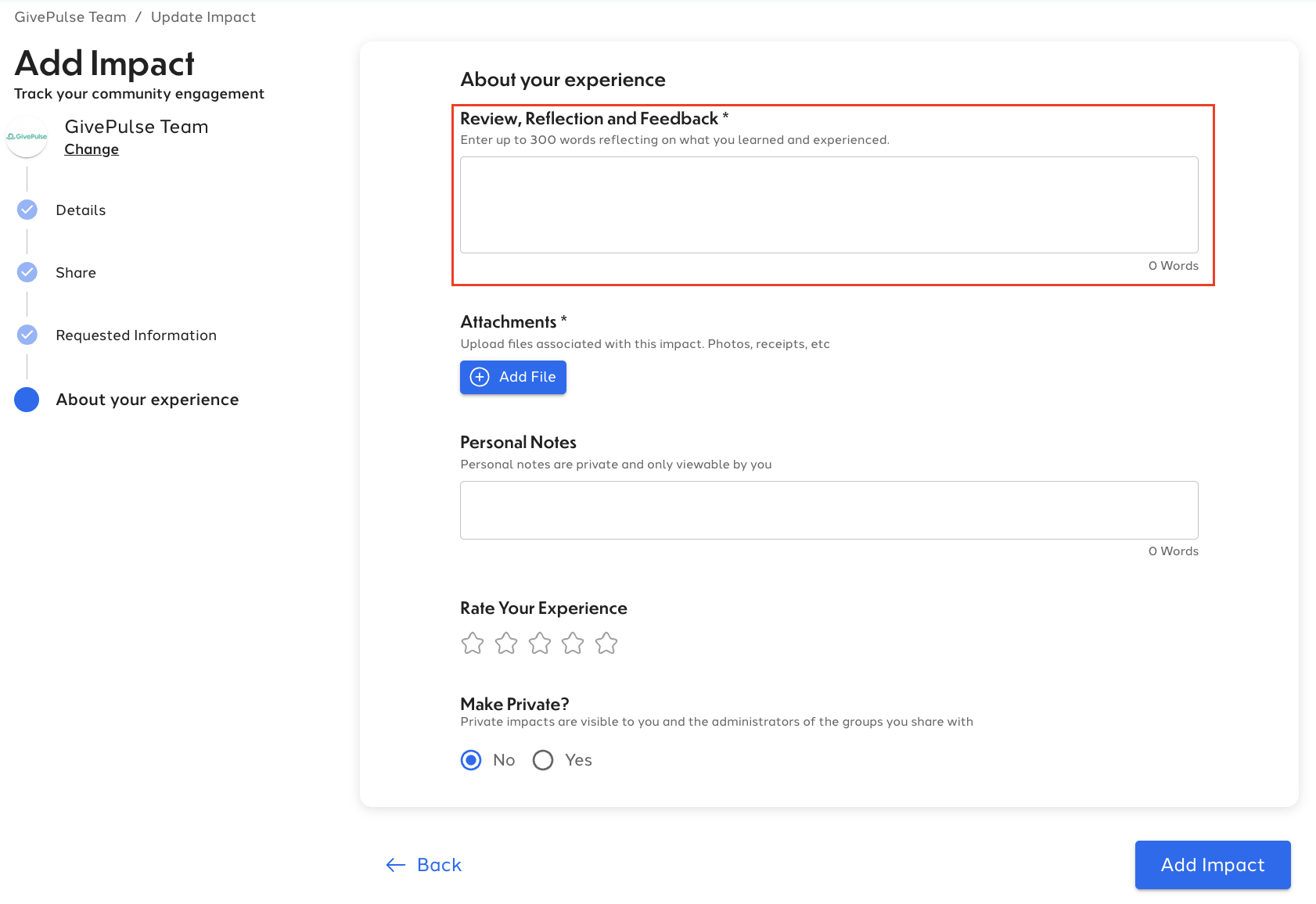This screenshot has height=904, width=1316.
Task: Click the Update Impact breadcrumb
Action: [203, 17]
